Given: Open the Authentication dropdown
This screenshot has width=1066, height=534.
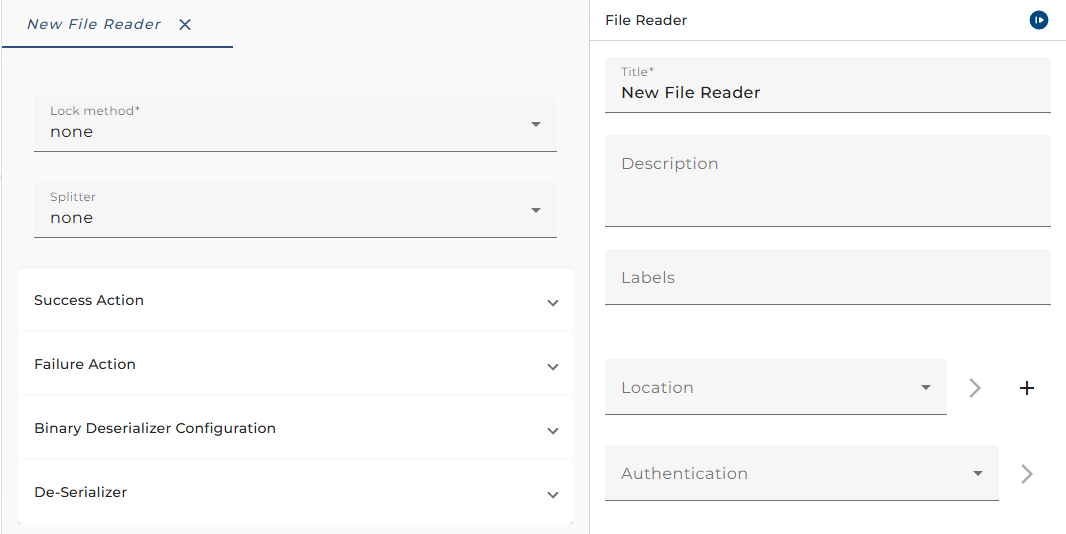Looking at the screenshot, I should [802, 473].
